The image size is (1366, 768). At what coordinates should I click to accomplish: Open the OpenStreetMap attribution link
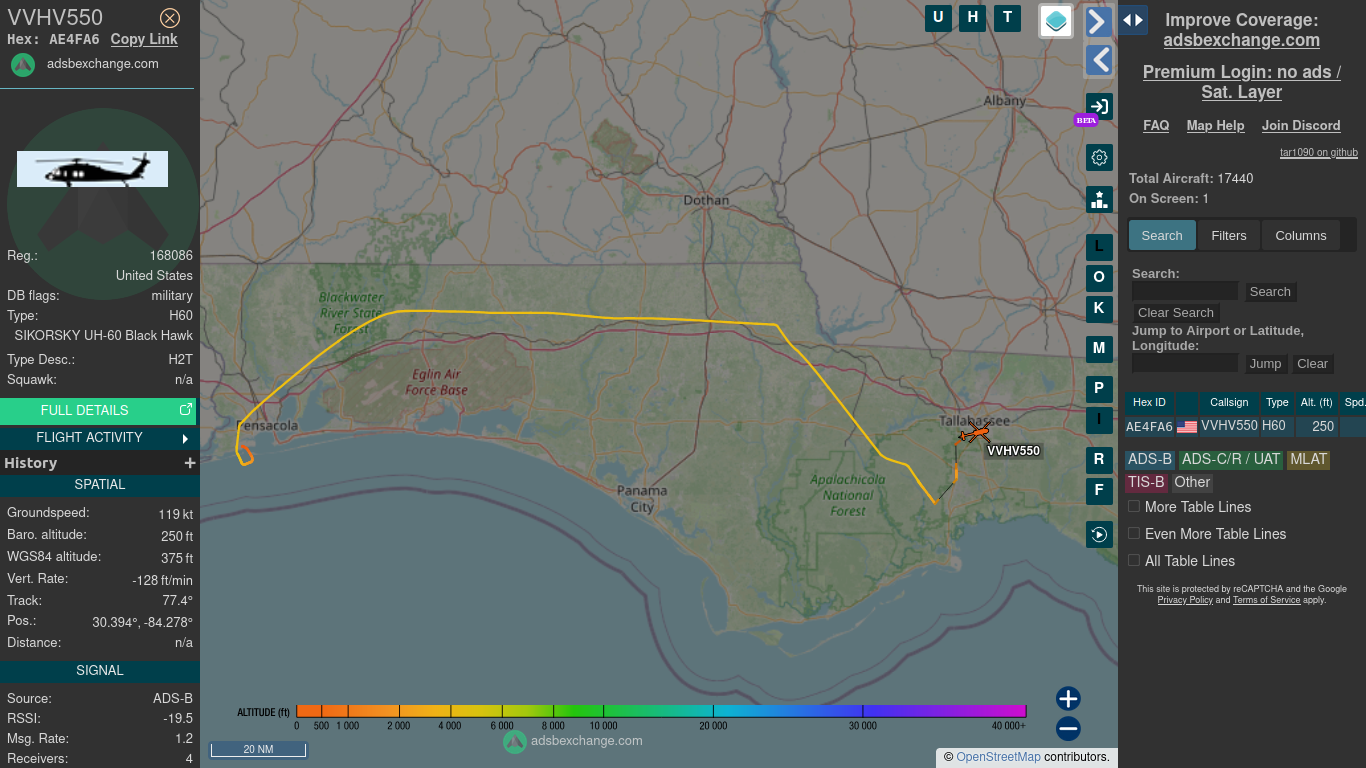tap(998, 757)
